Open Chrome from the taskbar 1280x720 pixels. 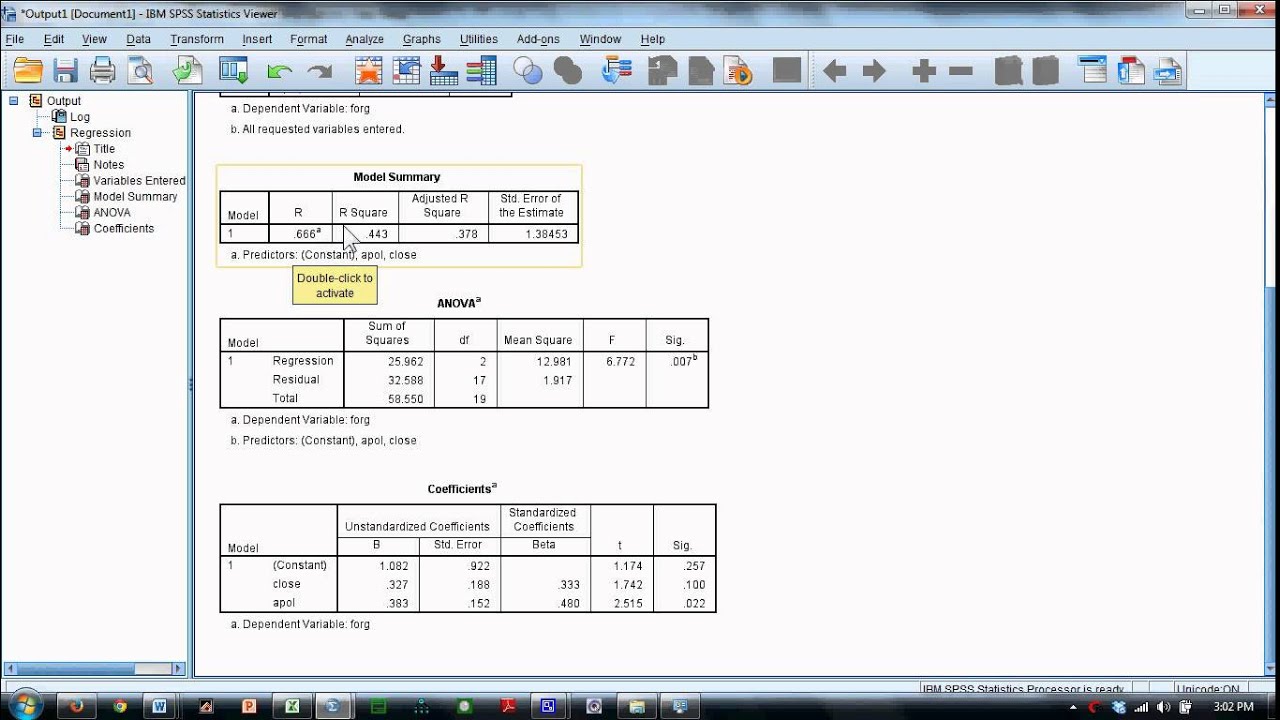(119, 706)
